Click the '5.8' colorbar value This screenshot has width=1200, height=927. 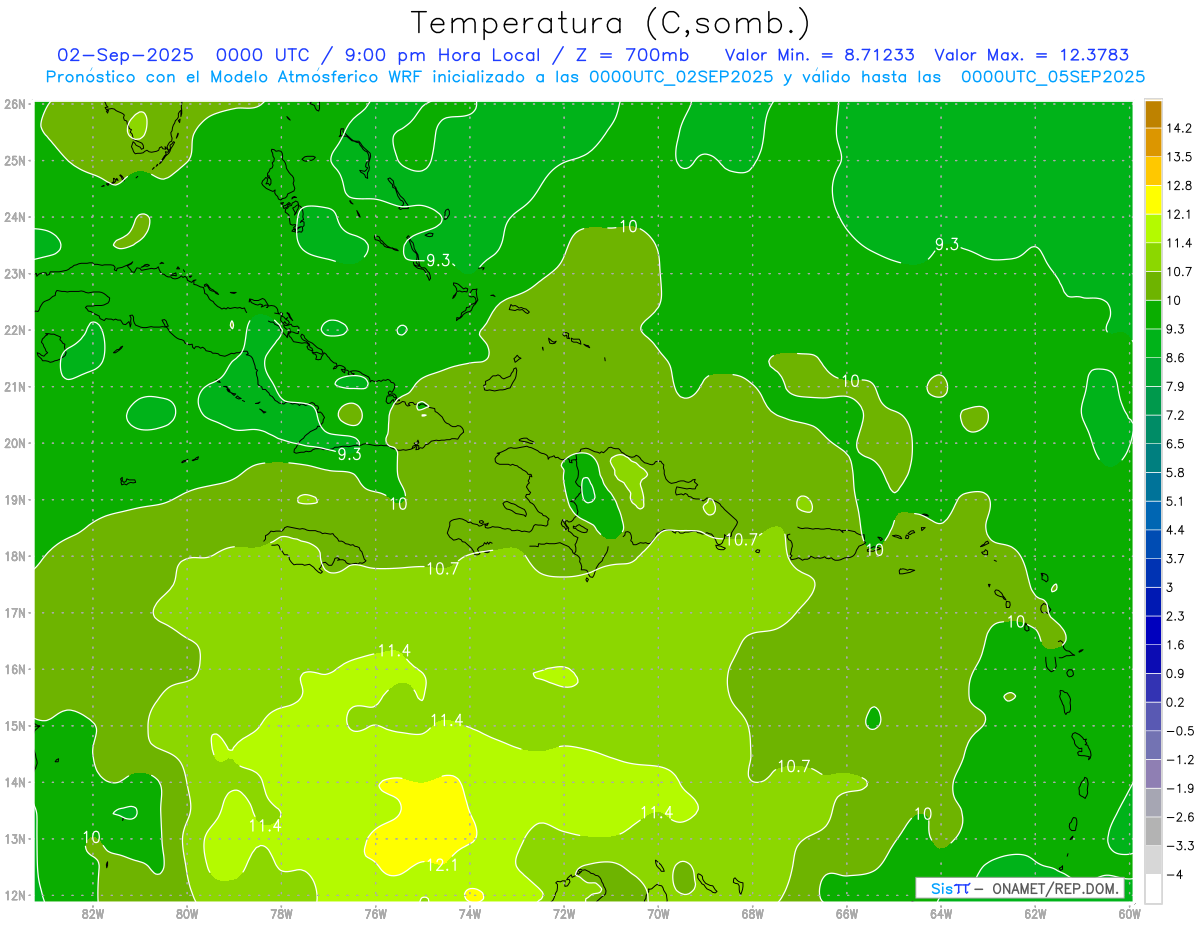tap(1175, 473)
